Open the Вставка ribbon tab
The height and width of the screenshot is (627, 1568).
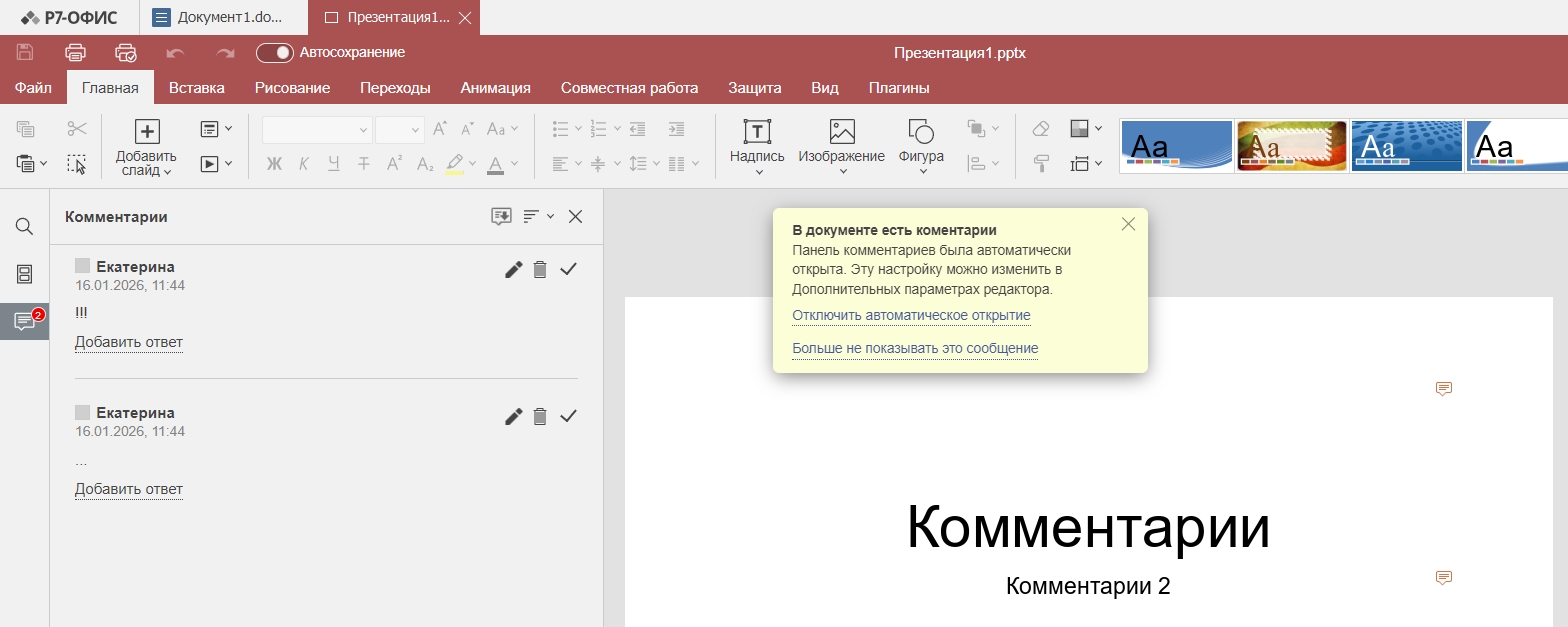tap(196, 88)
